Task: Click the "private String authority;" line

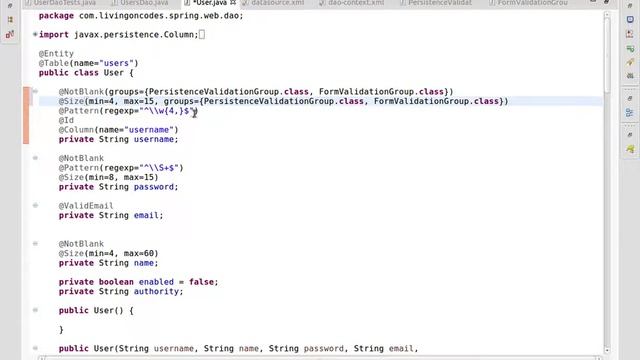Action: click(121, 292)
